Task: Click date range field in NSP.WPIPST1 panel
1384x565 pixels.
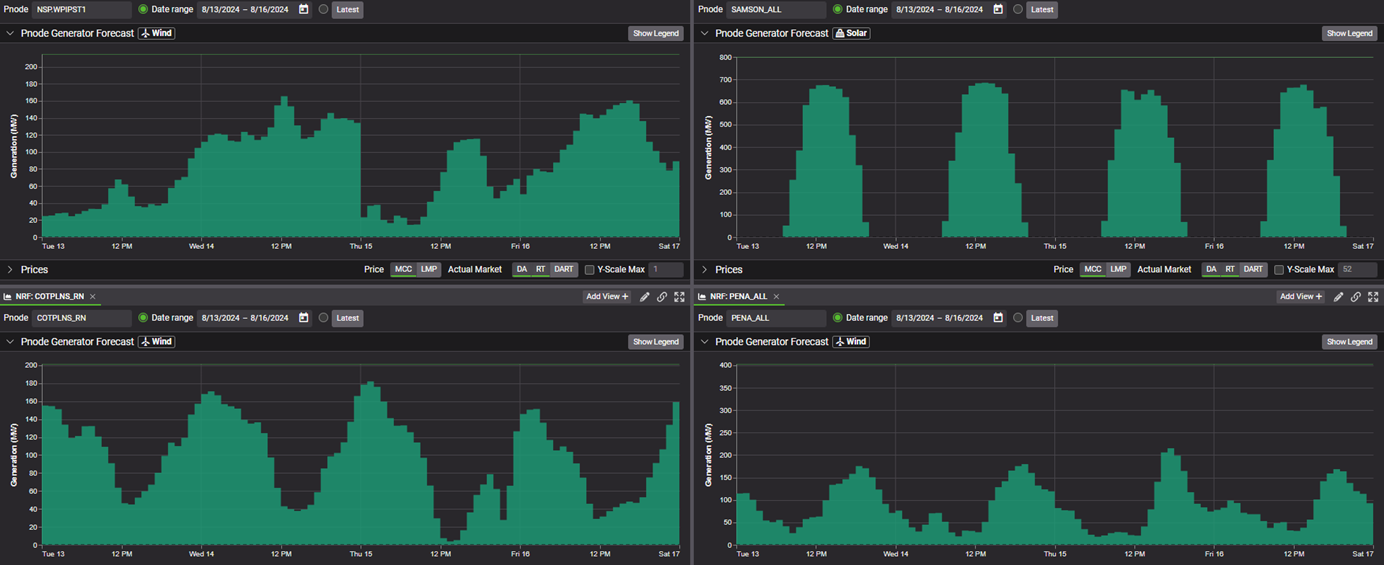Action: point(254,10)
